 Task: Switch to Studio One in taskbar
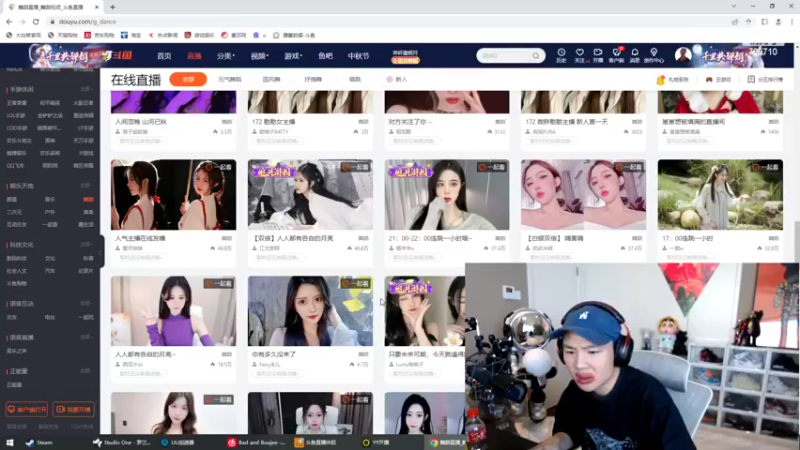(121, 442)
